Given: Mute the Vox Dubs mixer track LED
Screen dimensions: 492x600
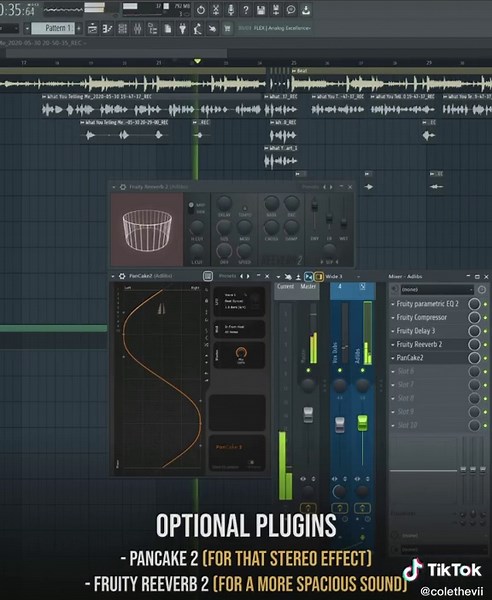Looking at the screenshot, I should (339, 370).
